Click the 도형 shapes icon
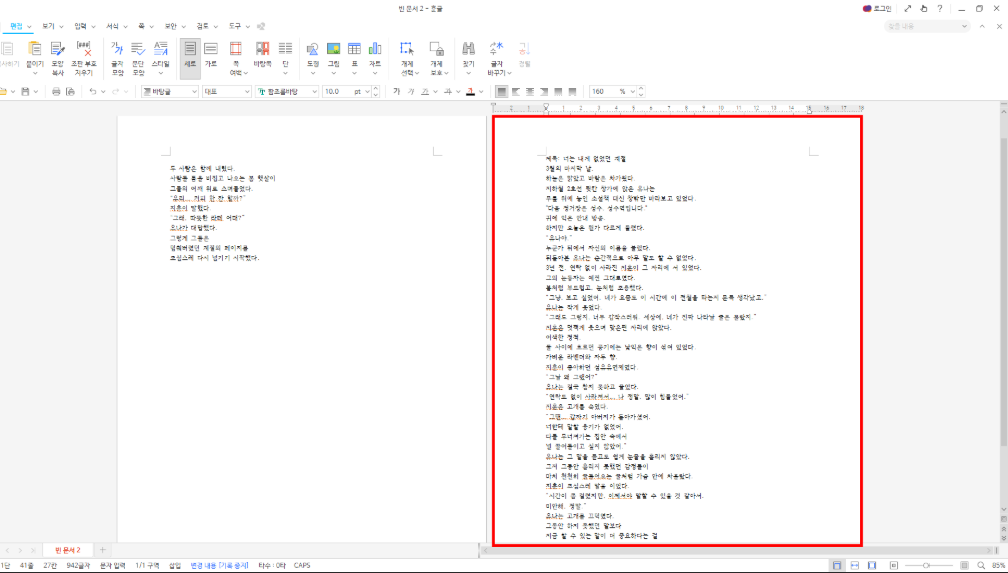Screen dimensions: 1008x573 click(312, 49)
